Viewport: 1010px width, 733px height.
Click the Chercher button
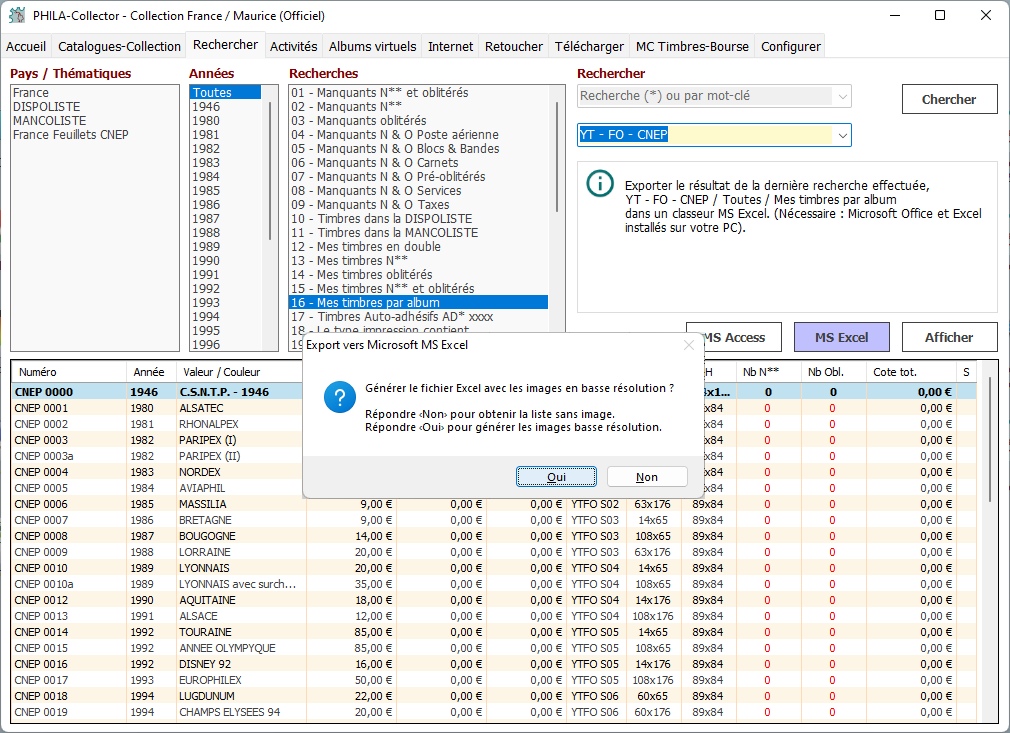[x=948, y=99]
